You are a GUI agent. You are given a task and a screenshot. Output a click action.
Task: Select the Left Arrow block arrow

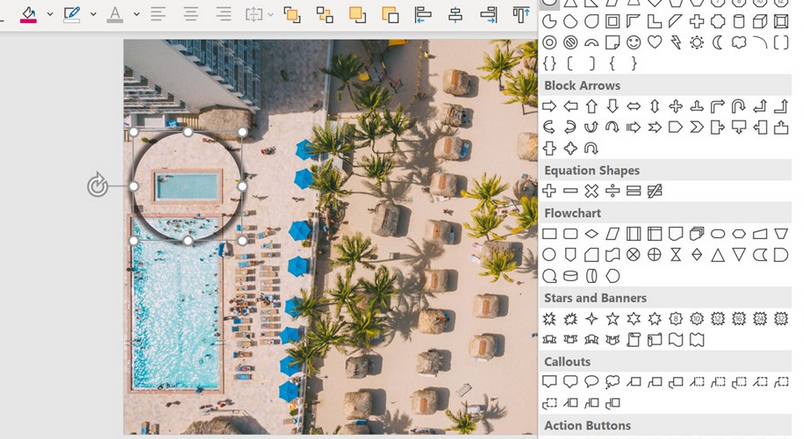tap(570, 107)
